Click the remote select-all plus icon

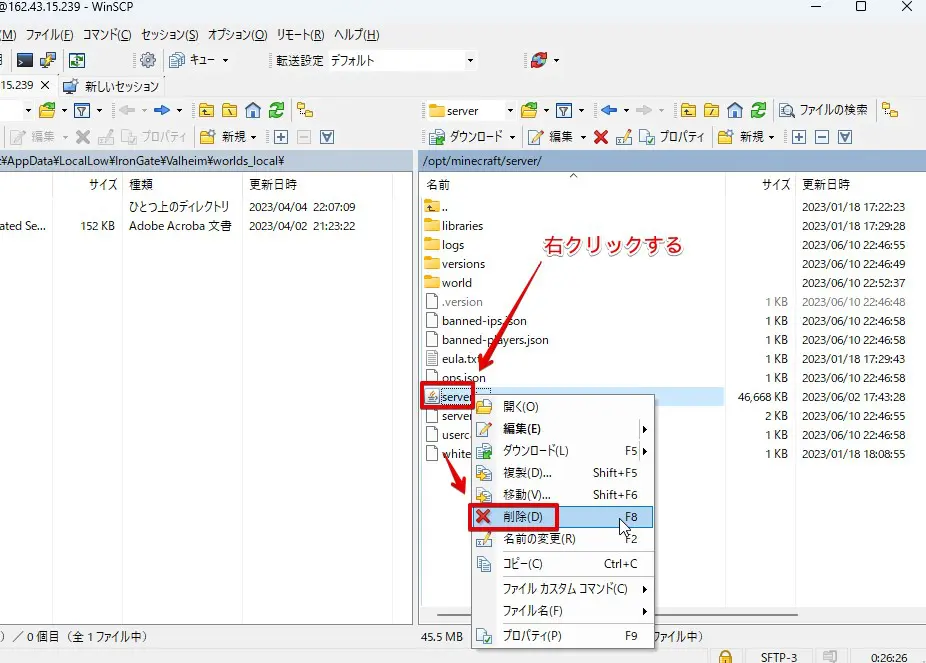[798, 137]
